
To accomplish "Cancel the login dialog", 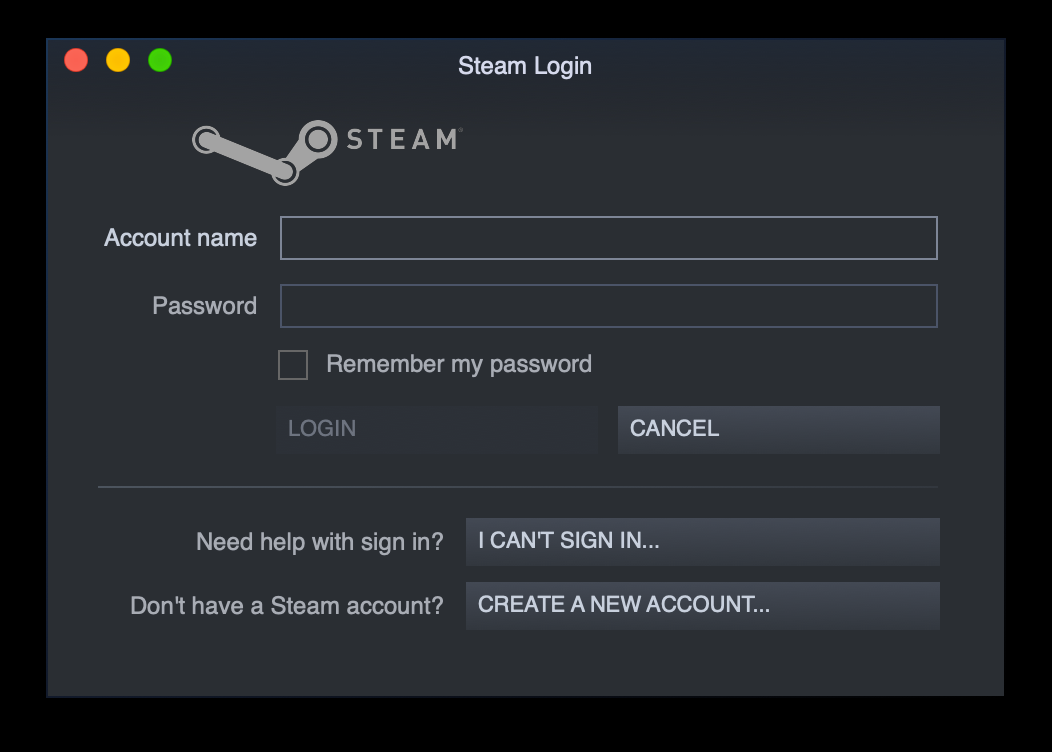I will coord(778,429).
